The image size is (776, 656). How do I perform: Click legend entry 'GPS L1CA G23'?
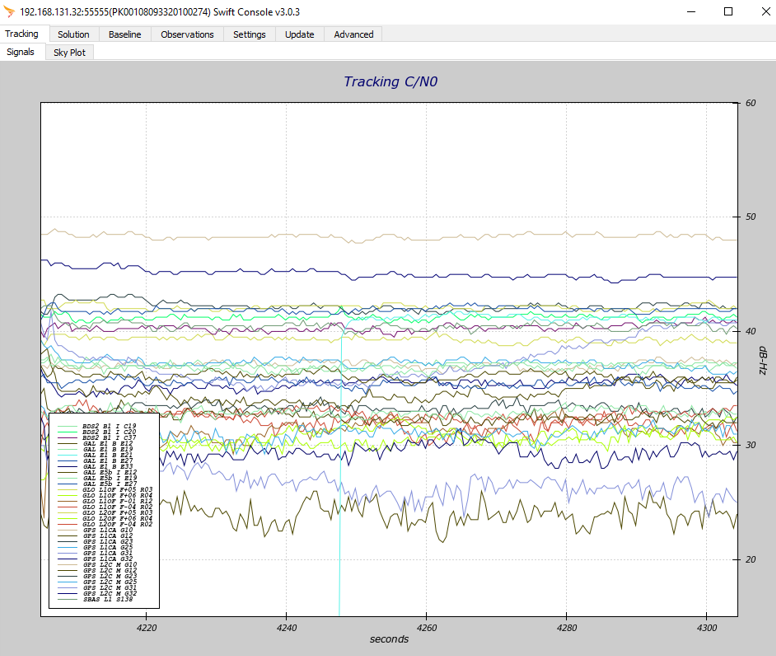(96, 541)
